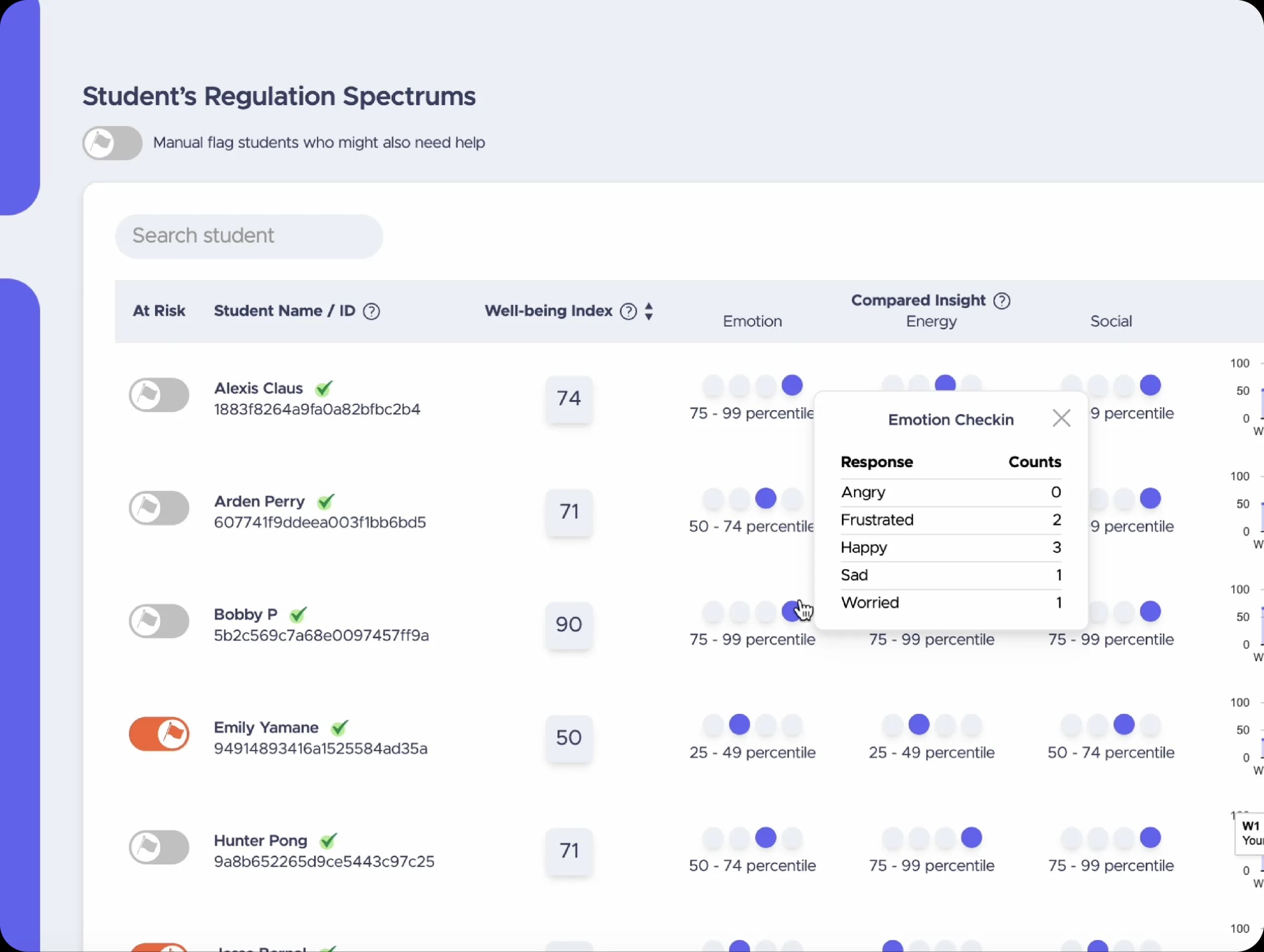Flag Alexis Claus as at risk
Image resolution: width=1264 pixels, height=952 pixels.
click(159, 395)
